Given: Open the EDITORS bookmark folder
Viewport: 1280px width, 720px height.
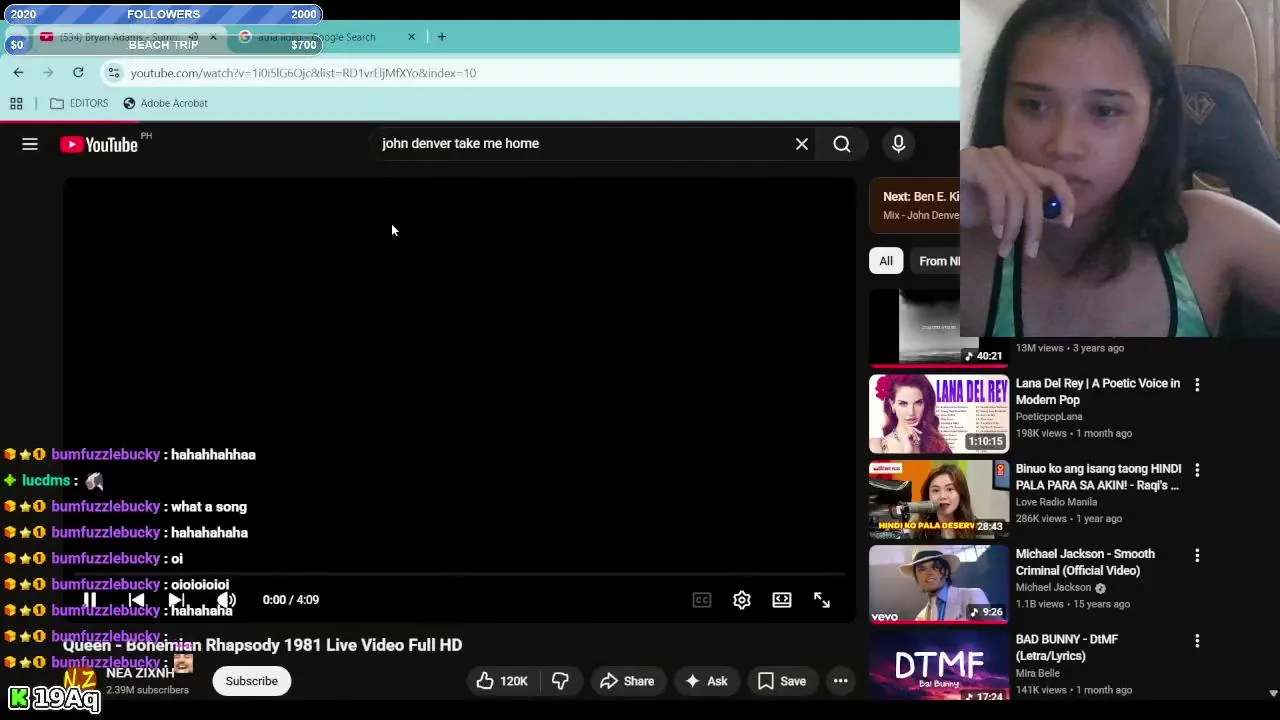Looking at the screenshot, I should pos(79,103).
